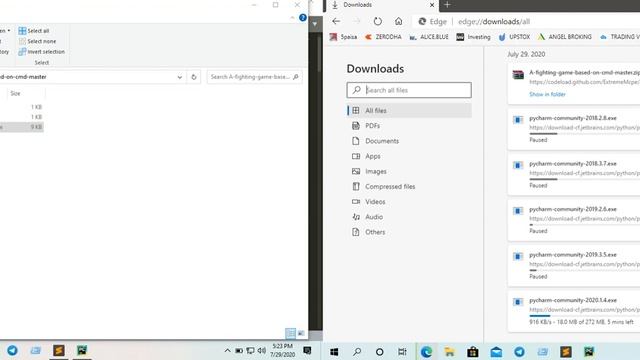Collapse the Explorer ribbon chevron
The height and width of the screenshot is (360, 640).
pyautogui.click(x=292, y=18)
